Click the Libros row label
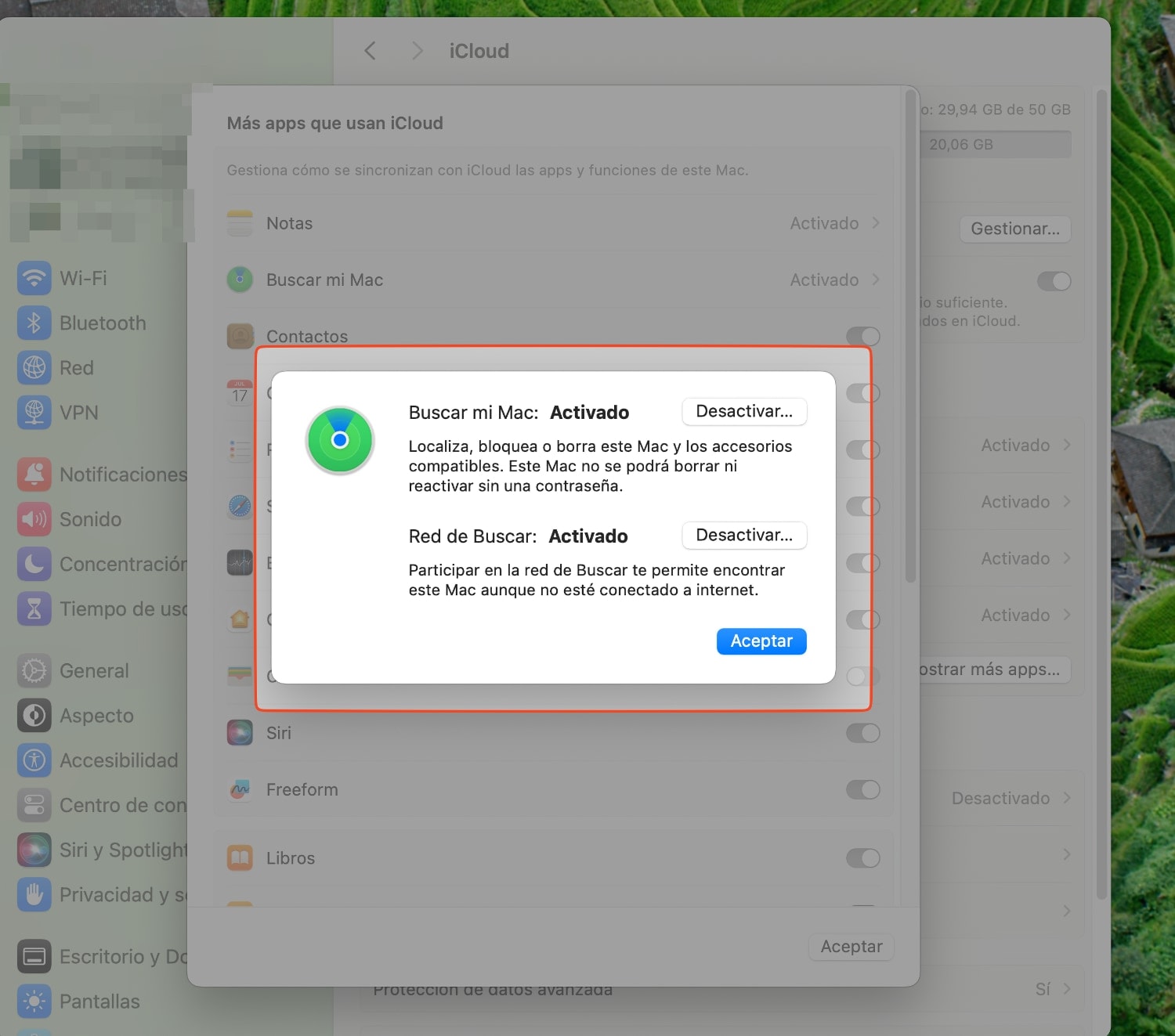The width and height of the screenshot is (1175, 1036). coord(291,858)
